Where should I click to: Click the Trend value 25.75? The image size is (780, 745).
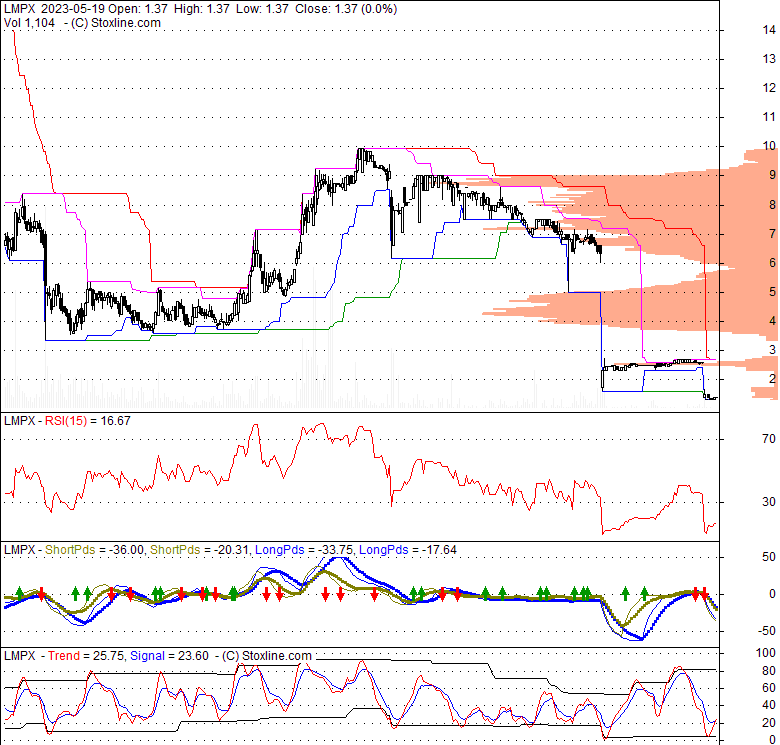tap(108, 655)
